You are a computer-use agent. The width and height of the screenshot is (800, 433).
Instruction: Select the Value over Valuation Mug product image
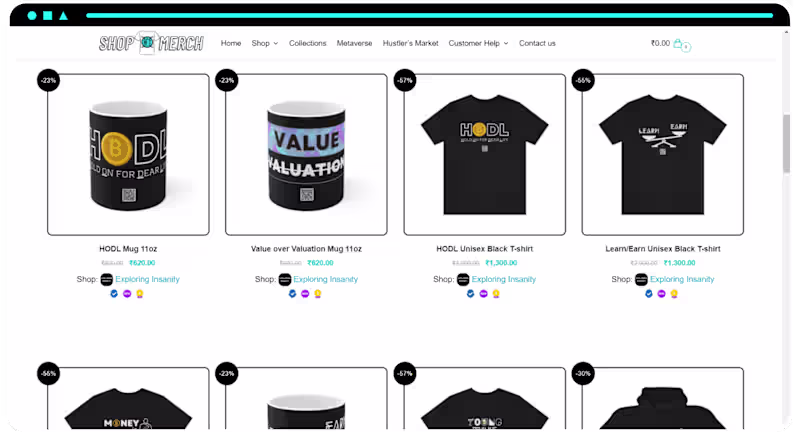[306, 155]
